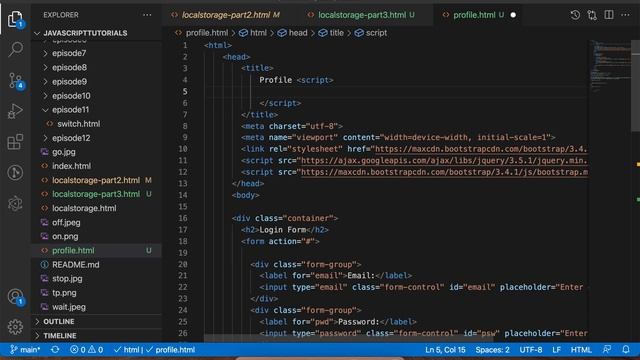The width and height of the screenshot is (640, 360).
Task: Change language mode via HTML
Action: [581, 350]
